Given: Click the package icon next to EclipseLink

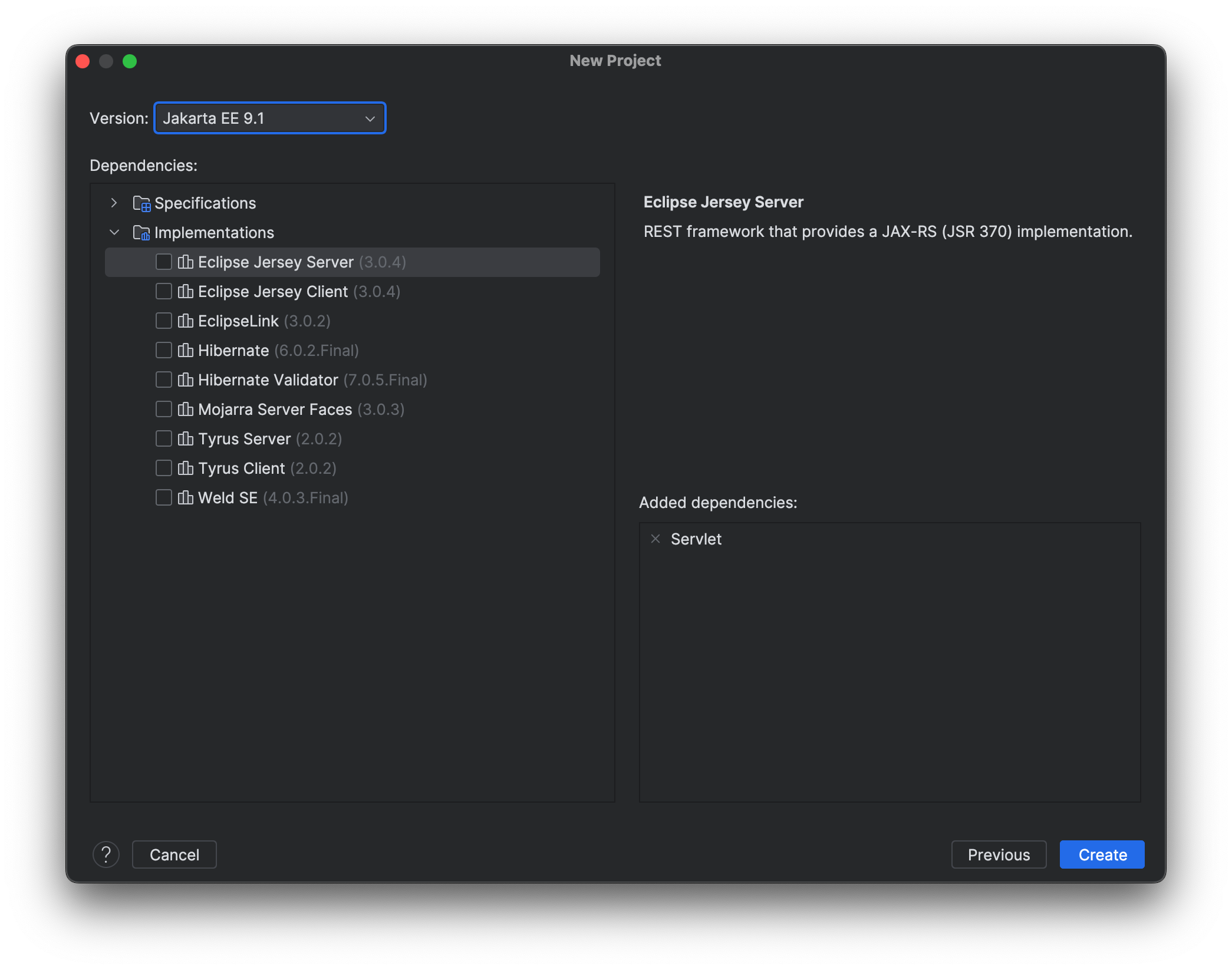Looking at the screenshot, I should [x=186, y=321].
